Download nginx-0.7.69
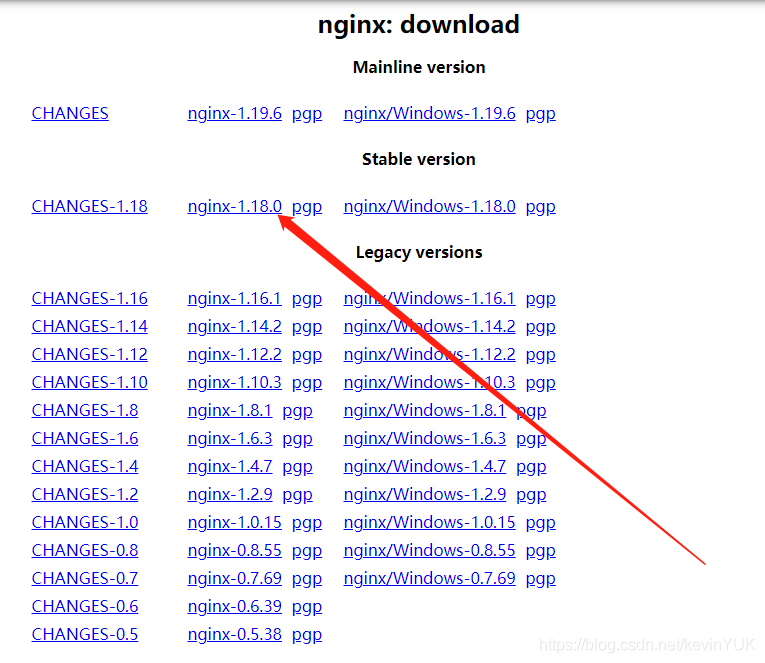The image size is (765, 663). pos(235,578)
